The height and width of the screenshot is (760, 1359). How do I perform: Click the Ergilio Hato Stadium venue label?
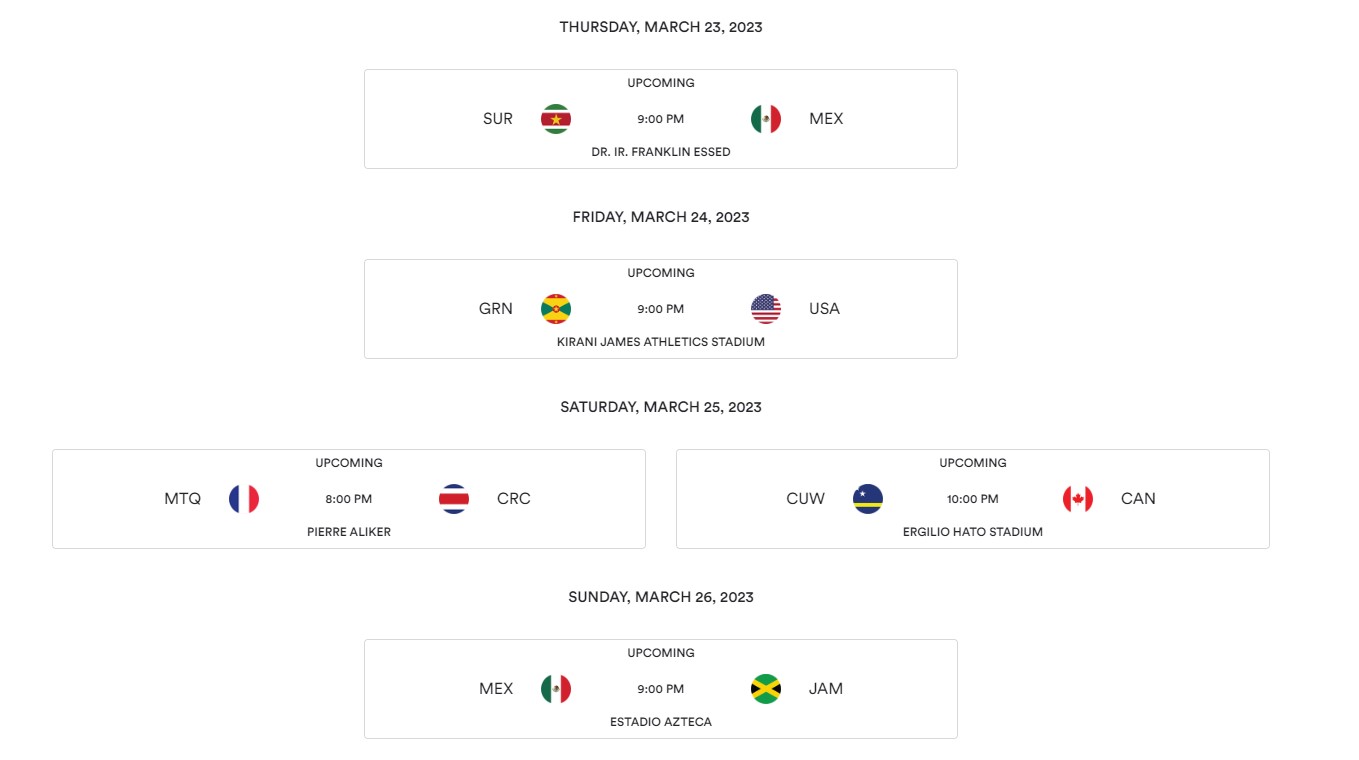(973, 532)
